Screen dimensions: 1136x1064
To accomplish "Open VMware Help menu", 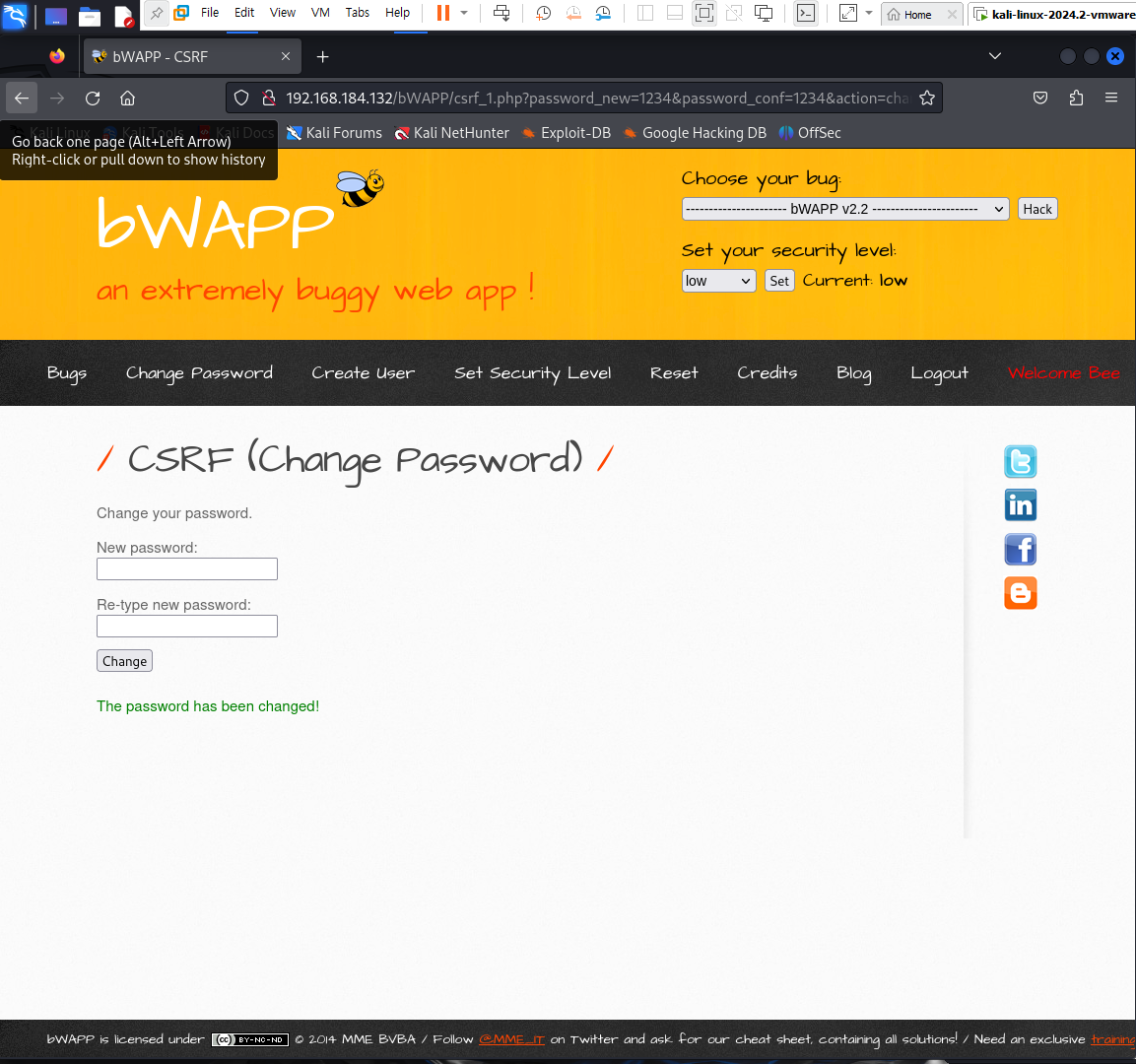I will point(398,13).
